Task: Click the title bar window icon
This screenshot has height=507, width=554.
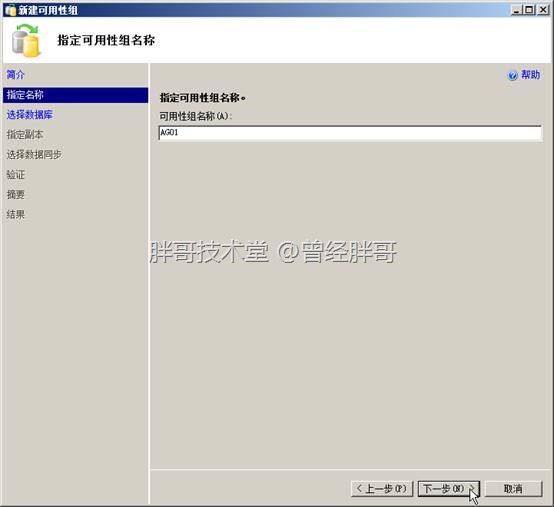Action: 10,10
